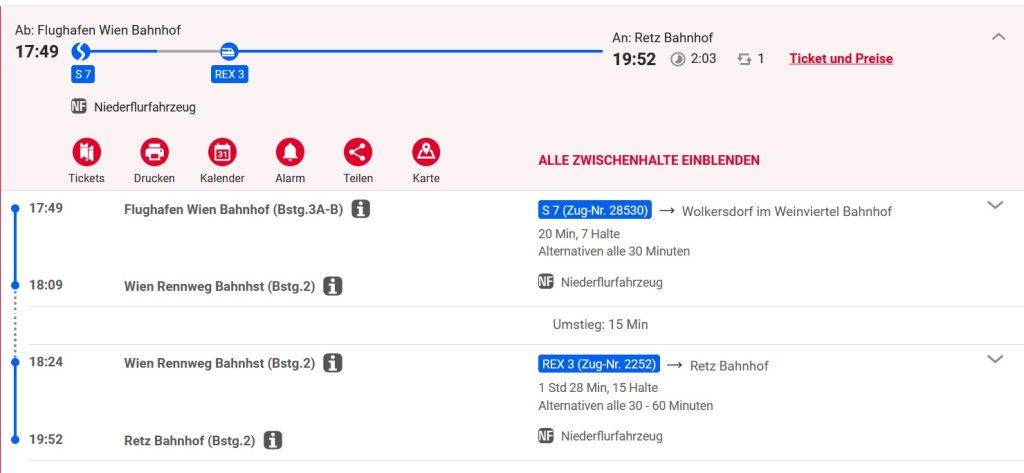Image resolution: width=1024 pixels, height=473 pixels.
Task: Expand the S 7 leg details
Action: pos(994,205)
